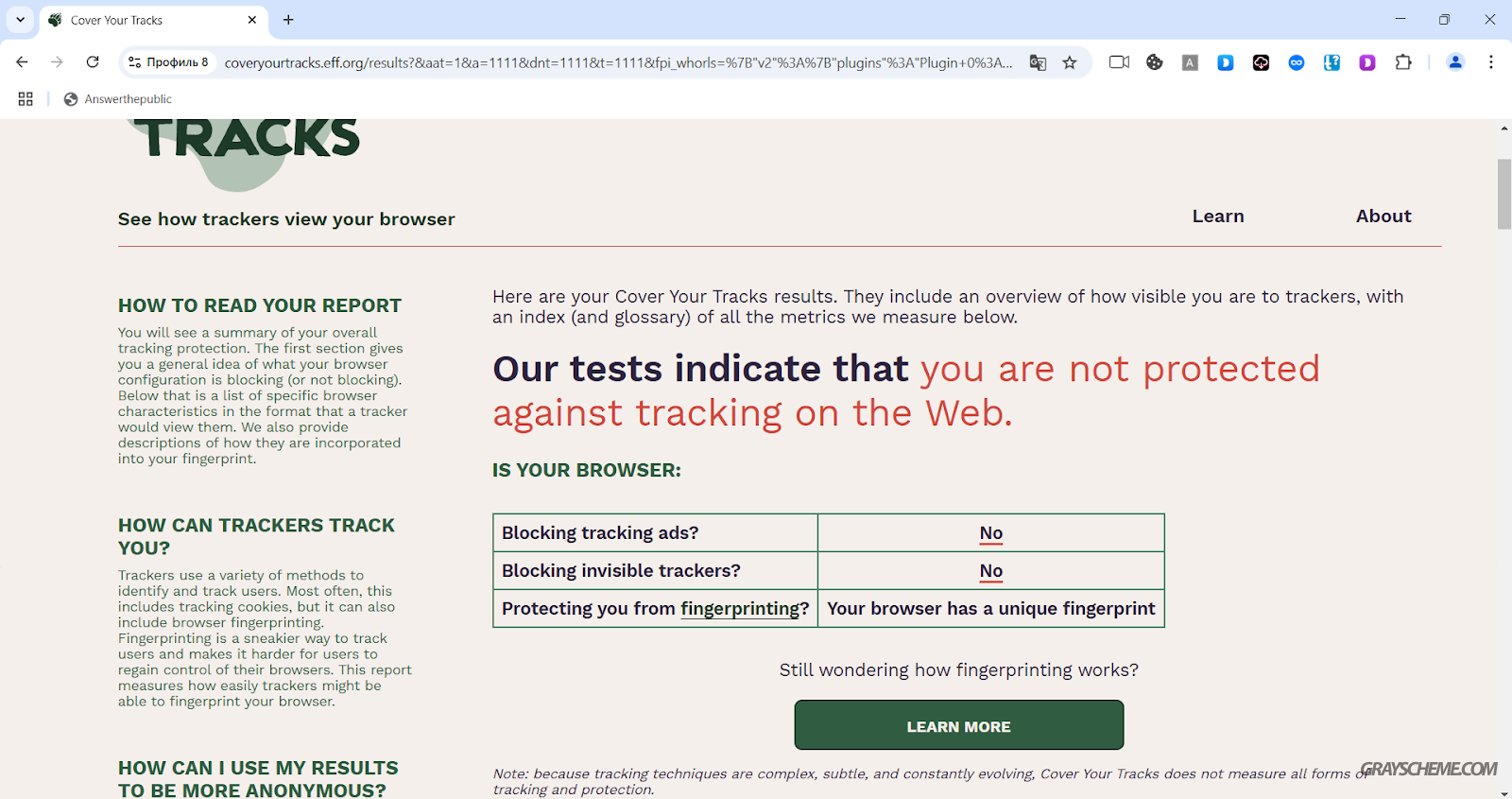Open the Chrome profile avatar

[x=1455, y=62]
